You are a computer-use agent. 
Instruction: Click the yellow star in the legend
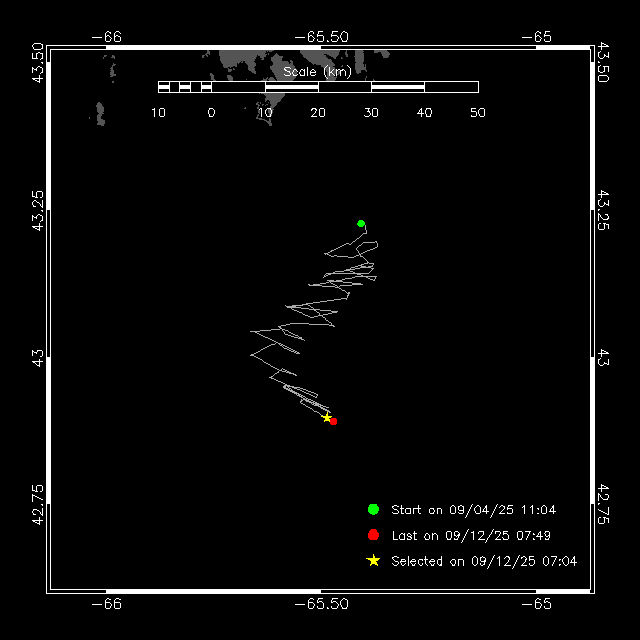pyautogui.click(x=373, y=561)
